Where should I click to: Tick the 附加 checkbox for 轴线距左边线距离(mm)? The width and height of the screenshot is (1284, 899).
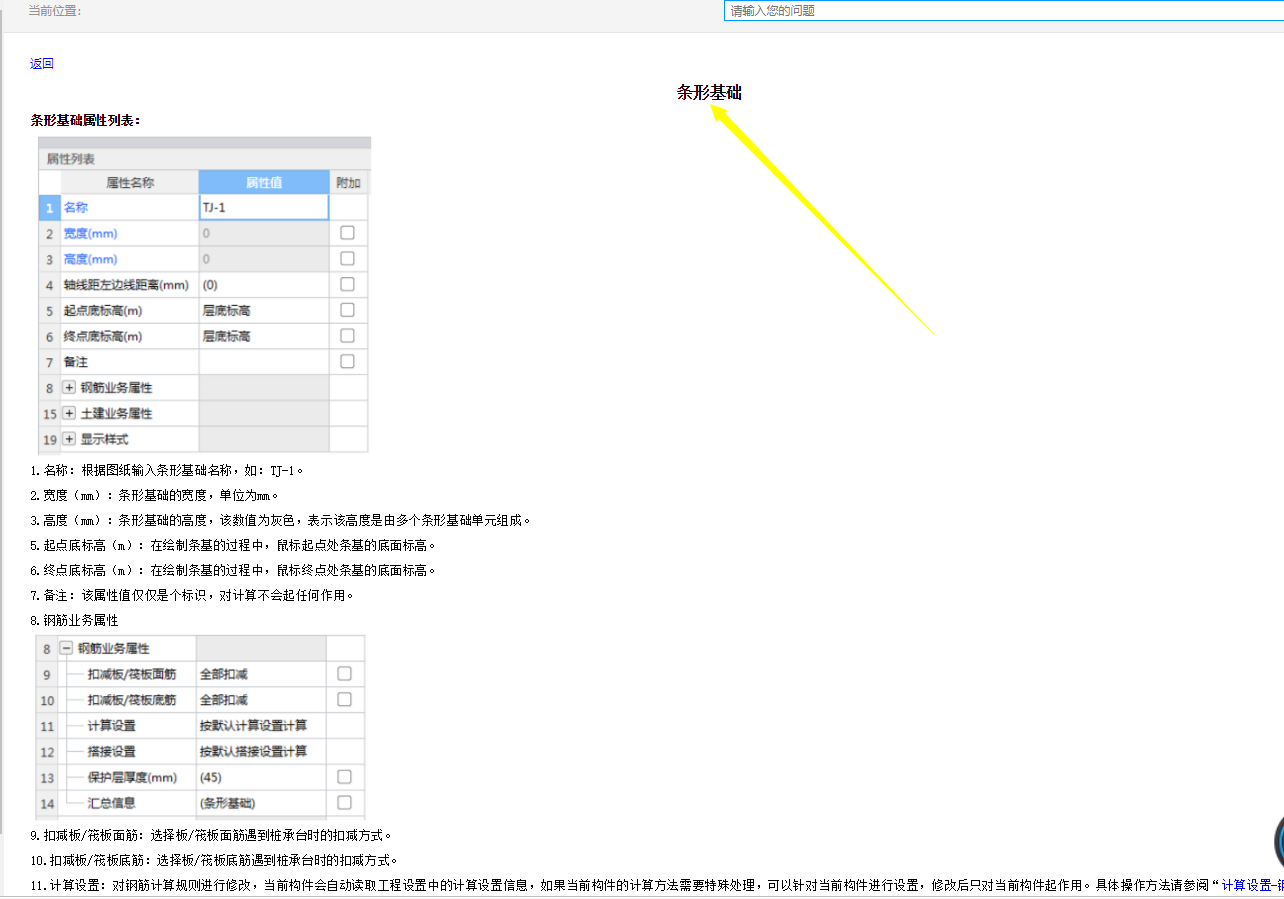347,285
